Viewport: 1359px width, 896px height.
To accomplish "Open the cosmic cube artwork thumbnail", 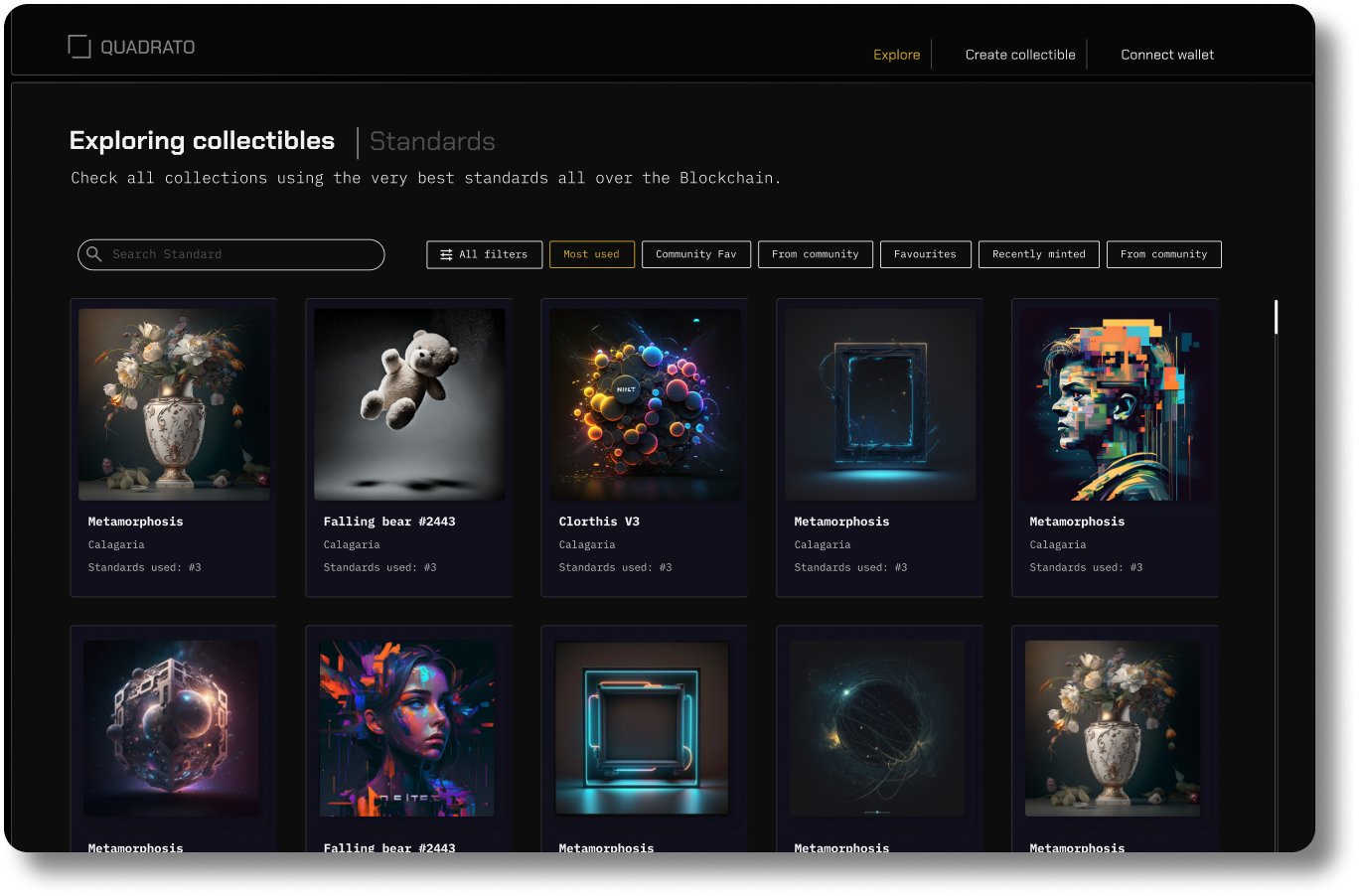I will coord(172,728).
